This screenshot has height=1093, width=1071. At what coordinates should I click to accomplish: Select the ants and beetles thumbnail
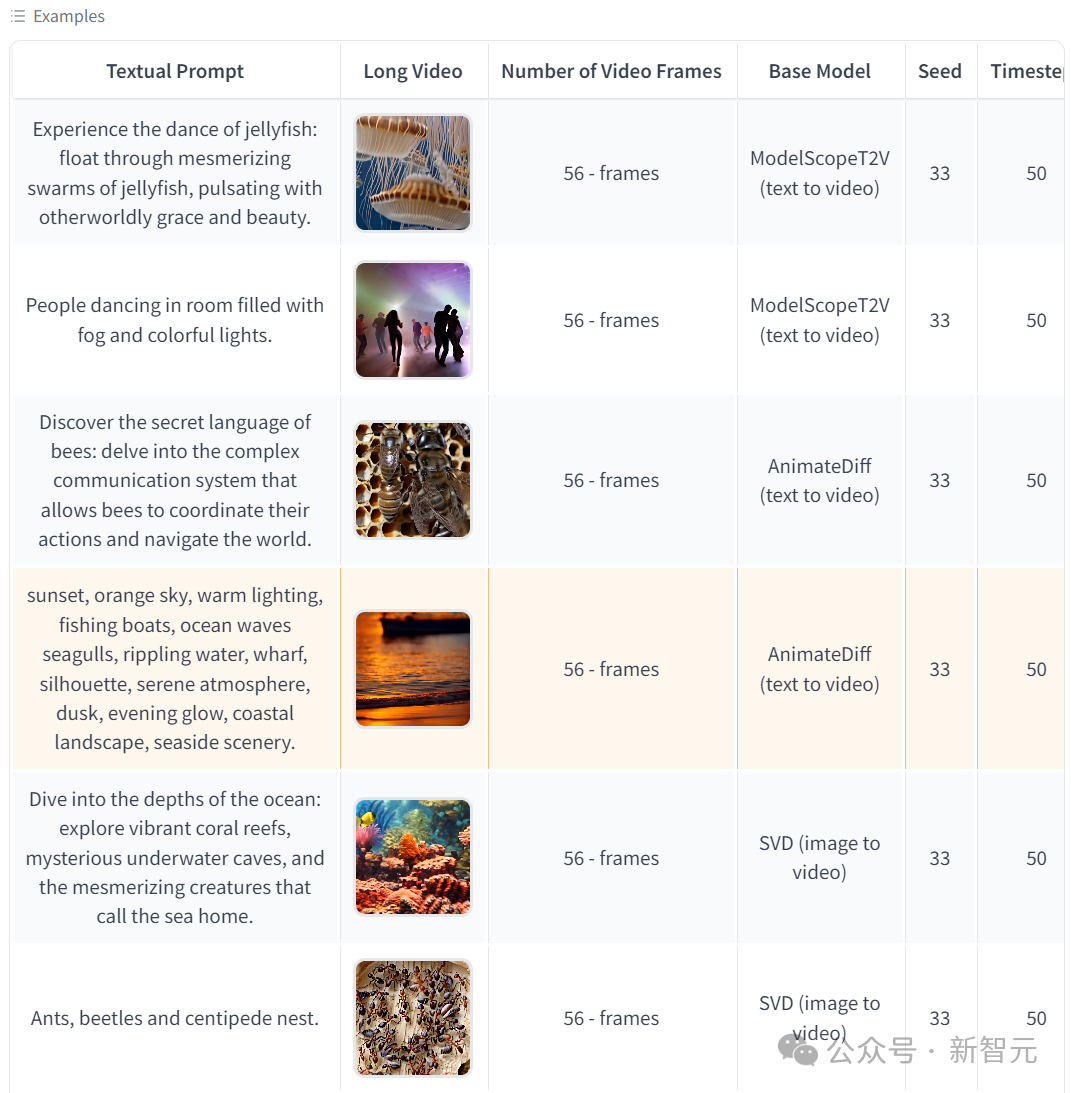click(413, 1017)
